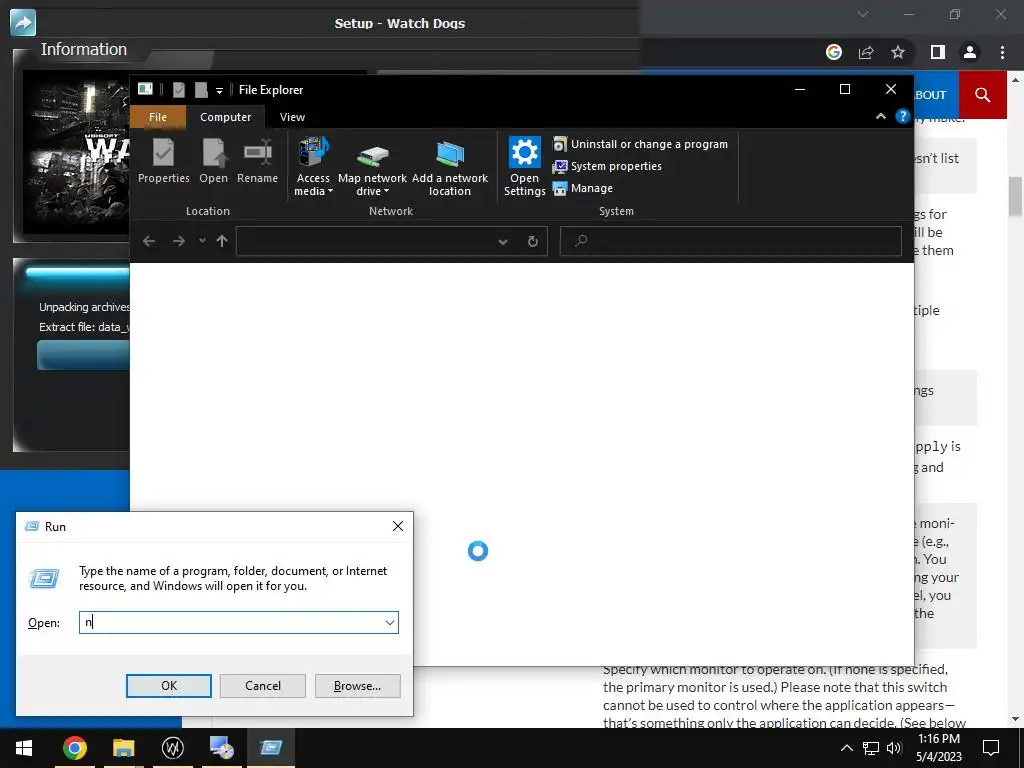Viewport: 1024px width, 768px height.
Task: Collapse the File Explorer ribbon
Action: click(x=880, y=116)
